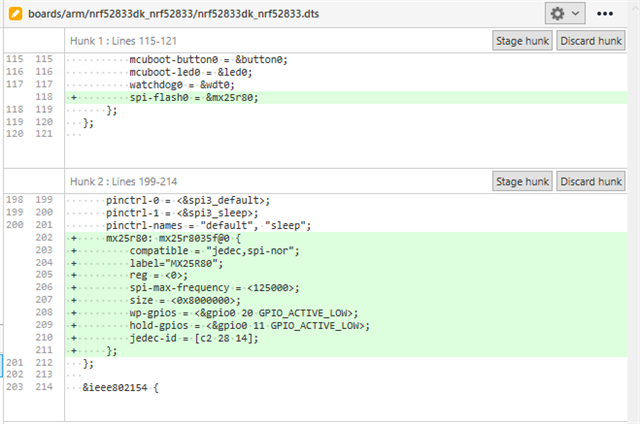Discard hunk 2 changes
This screenshot has height=424, width=640.
591,181
